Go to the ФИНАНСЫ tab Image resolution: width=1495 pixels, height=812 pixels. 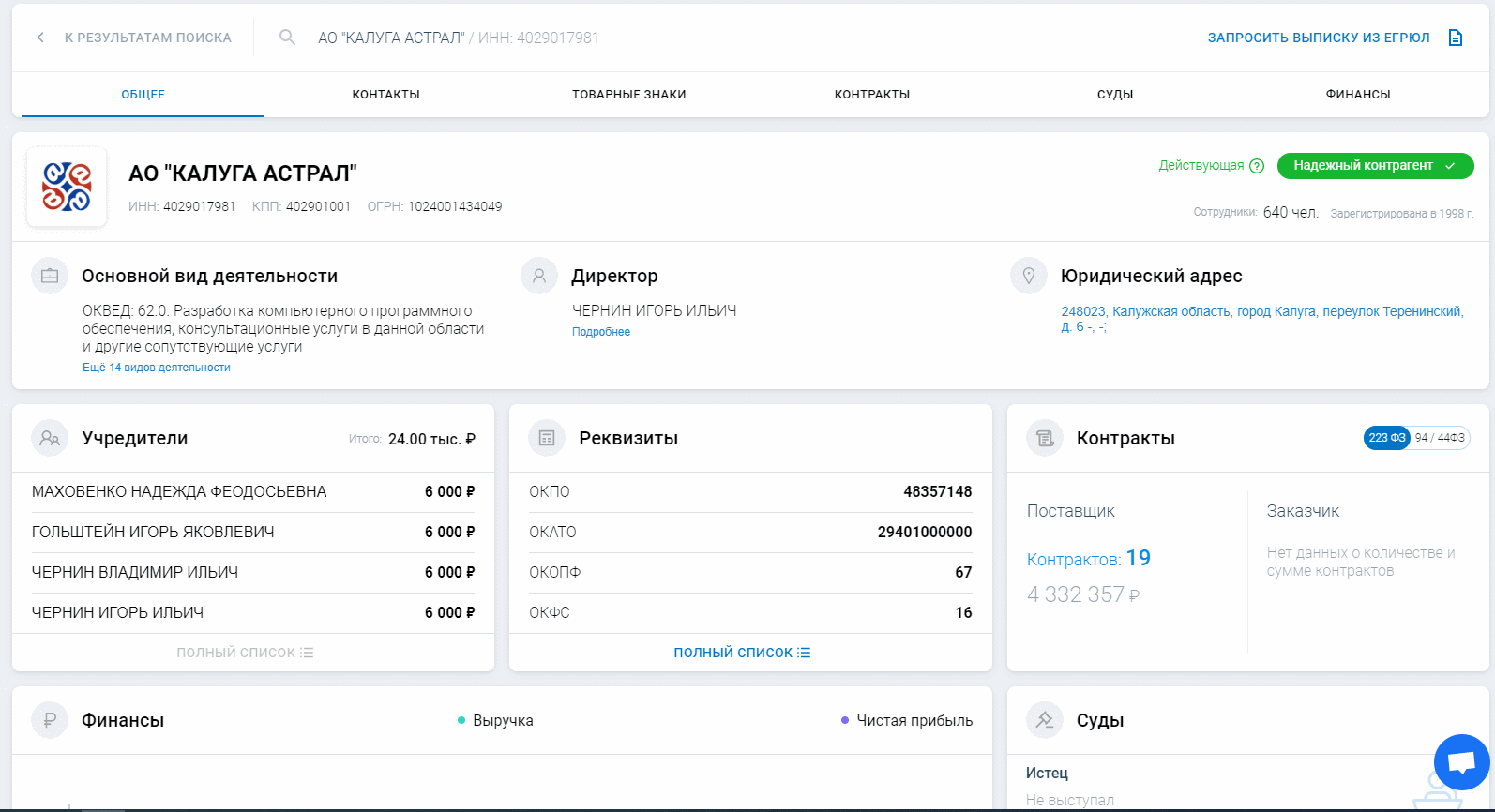[1358, 95]
